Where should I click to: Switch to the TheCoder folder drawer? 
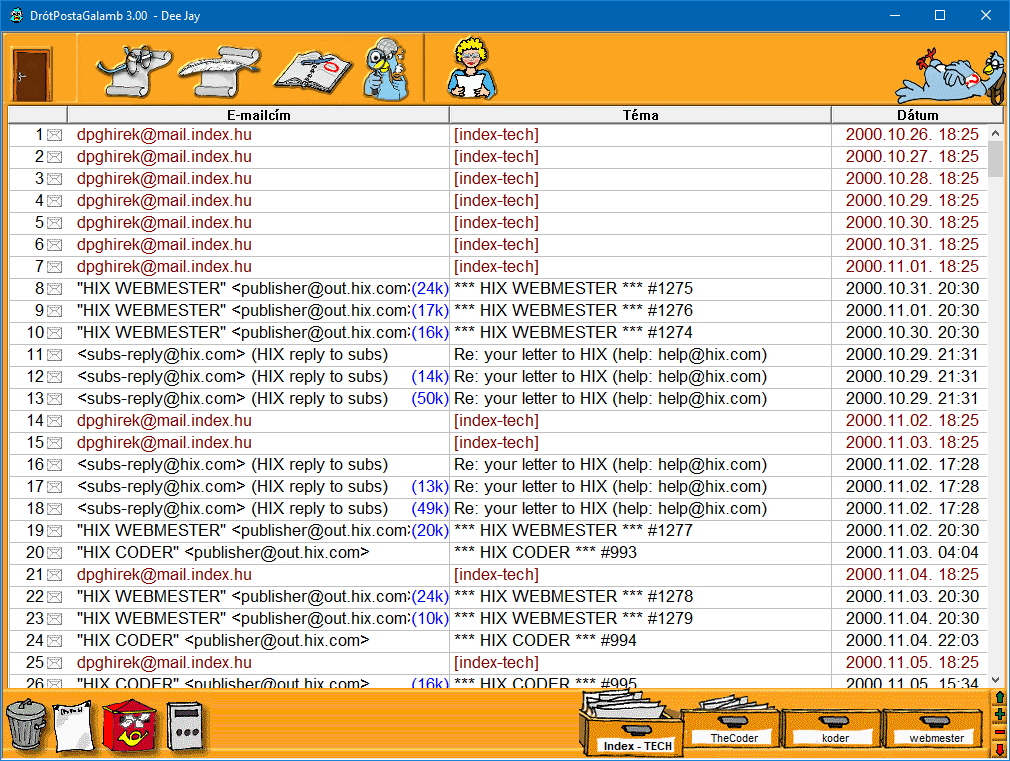[x=733, y=727]
